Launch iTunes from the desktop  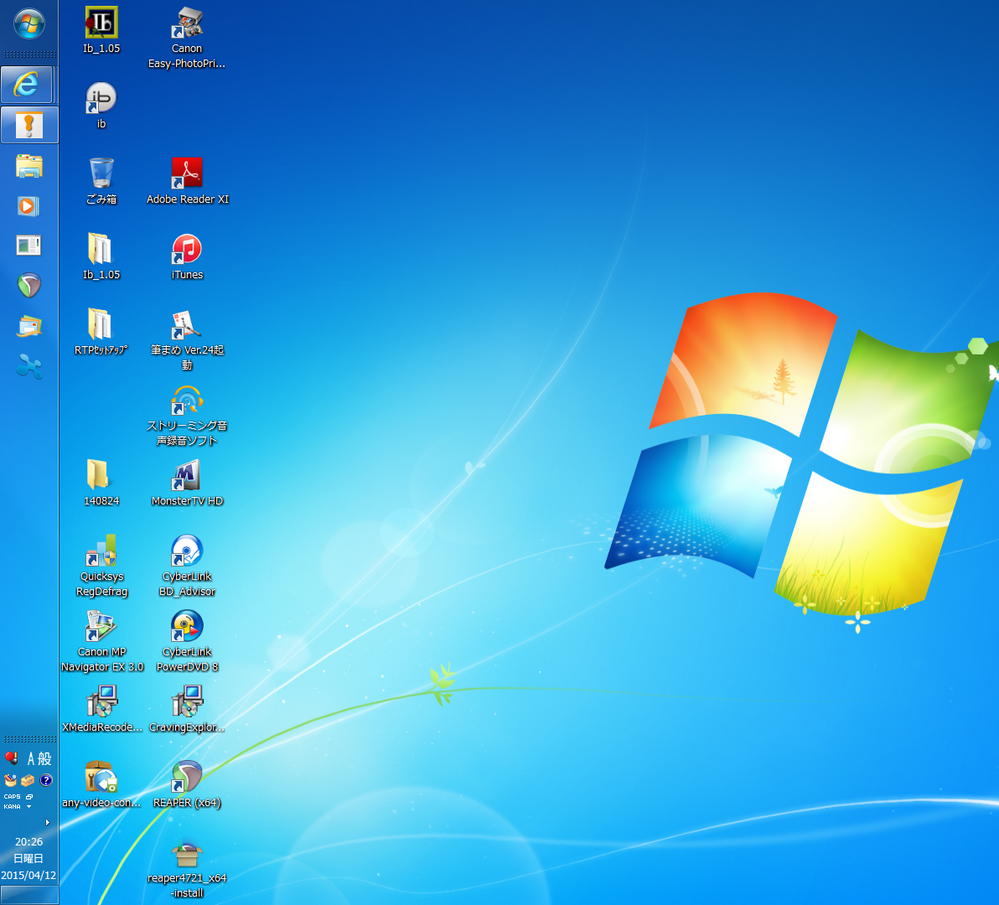click(x=187, y=256)
